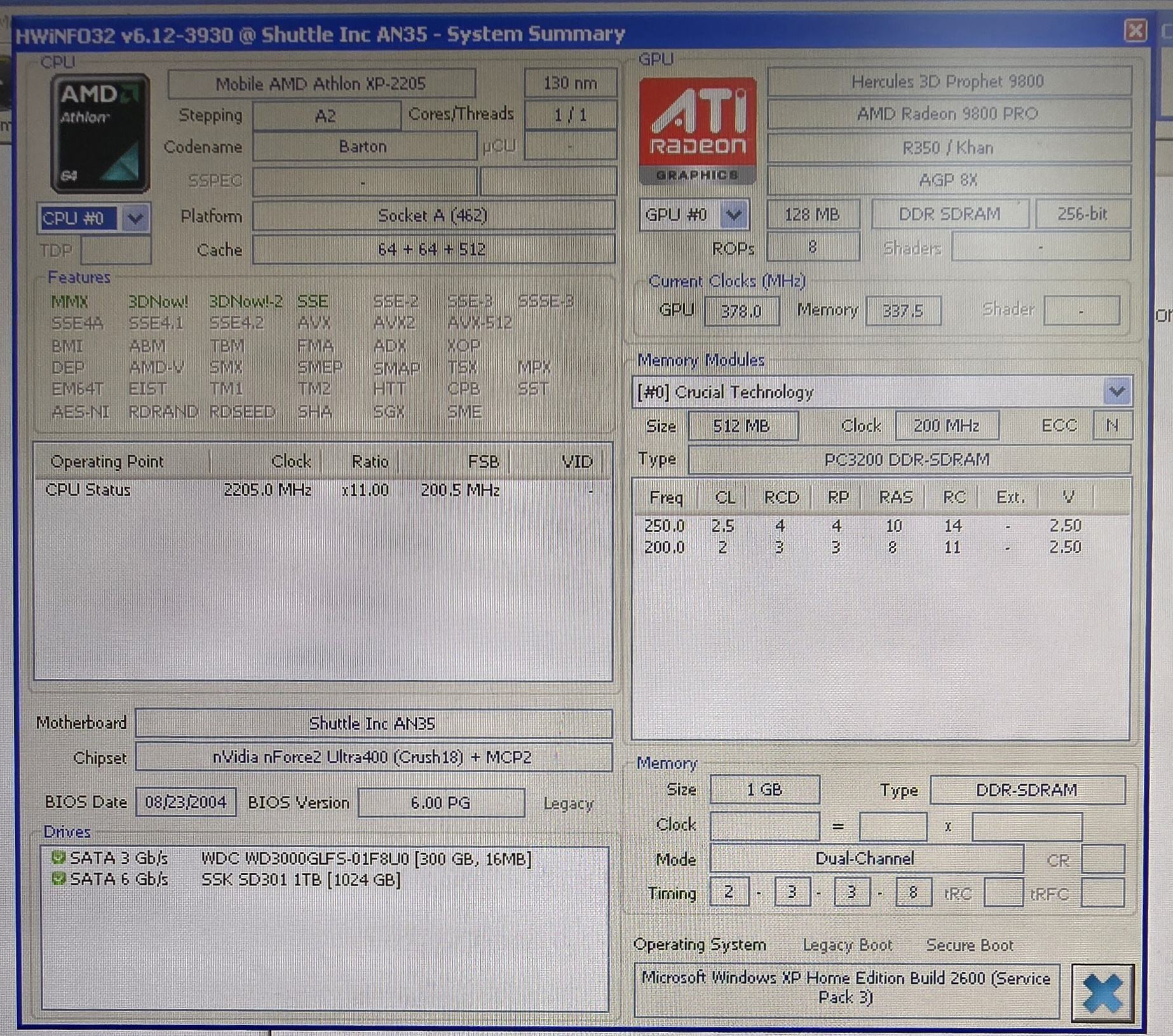The image size is (1173, 1036).
Task: Click the 64 + 64 + 512 cache field
Action: (x=433, y=249)
